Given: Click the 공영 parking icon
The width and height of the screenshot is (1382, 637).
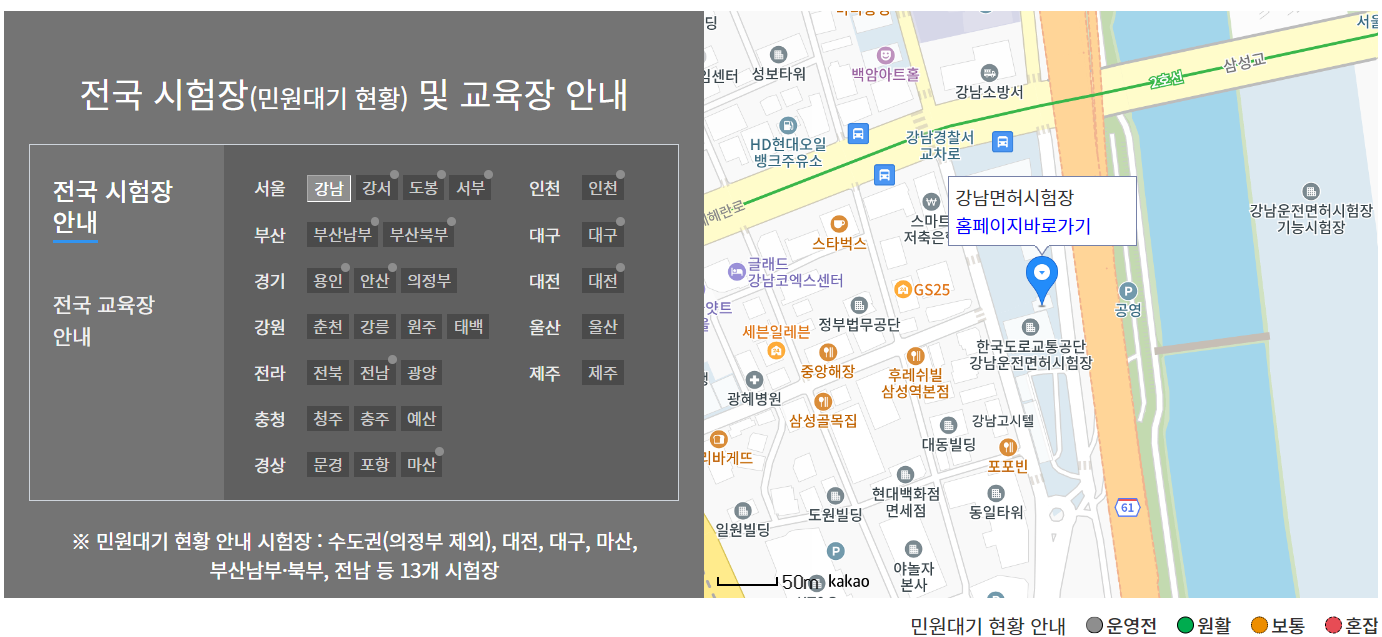Looking at the screenshot, I should tap(1129, 290).
